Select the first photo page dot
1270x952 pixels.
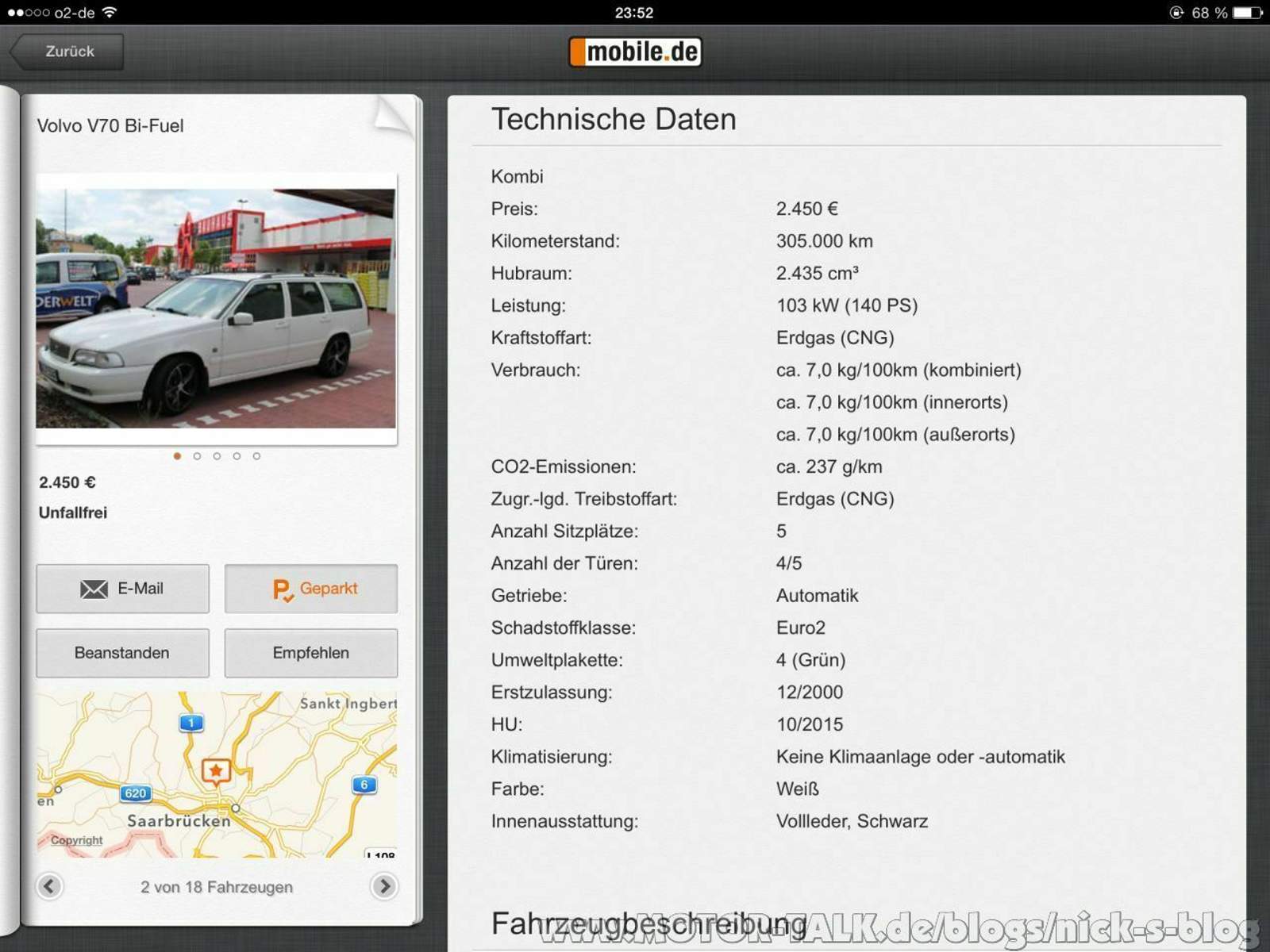(x=177, y=456)
